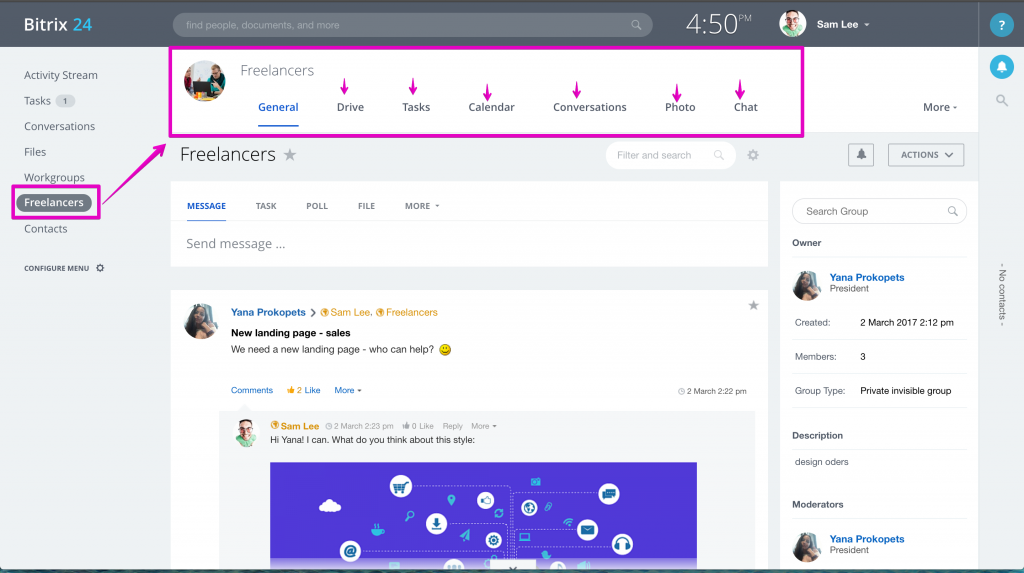Viewport: 1024px width, 573px height.
Task: Click the Freelancers recipient link on post
Action: 411,312
